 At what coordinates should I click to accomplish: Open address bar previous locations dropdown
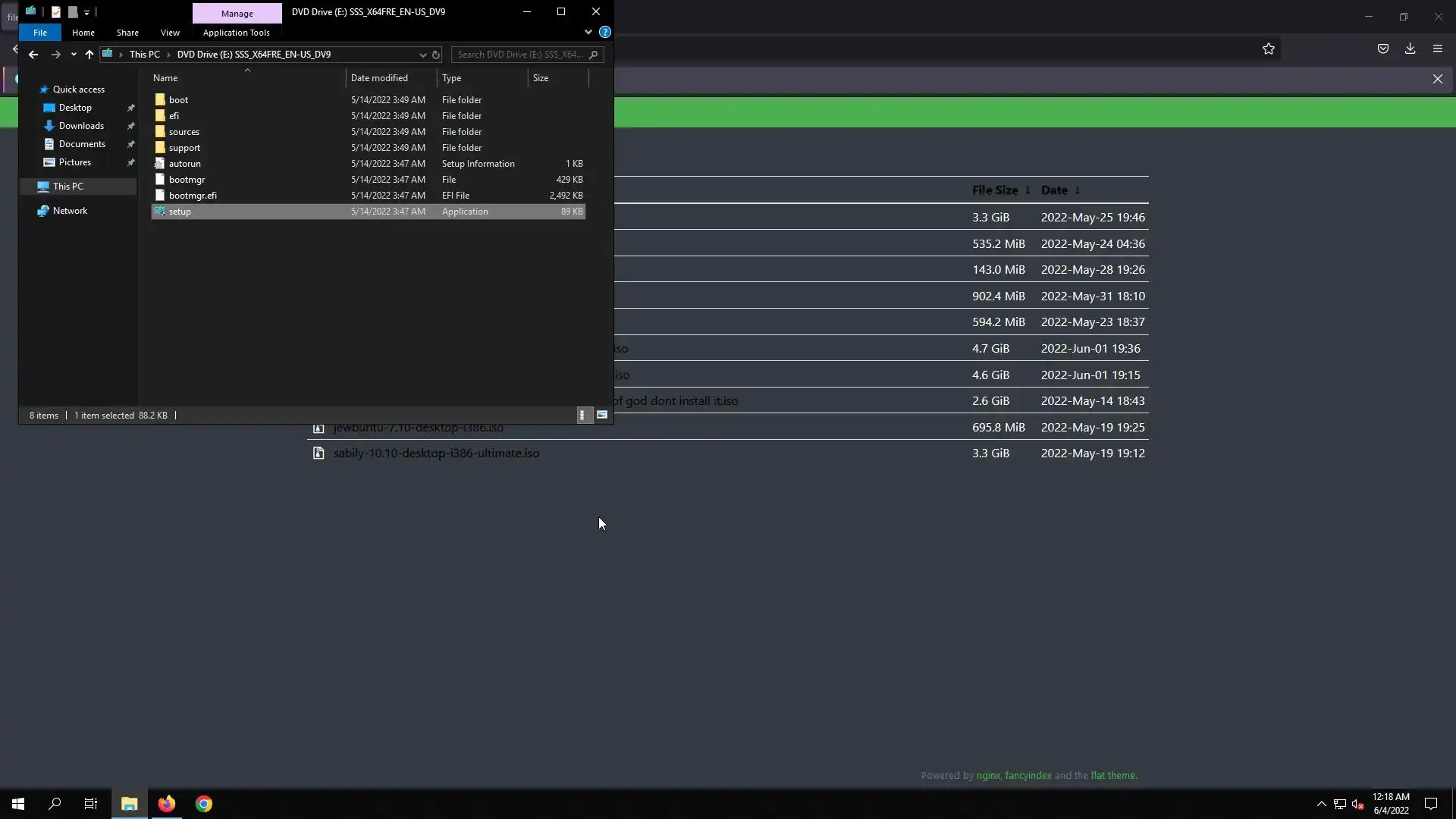[422, 55]
